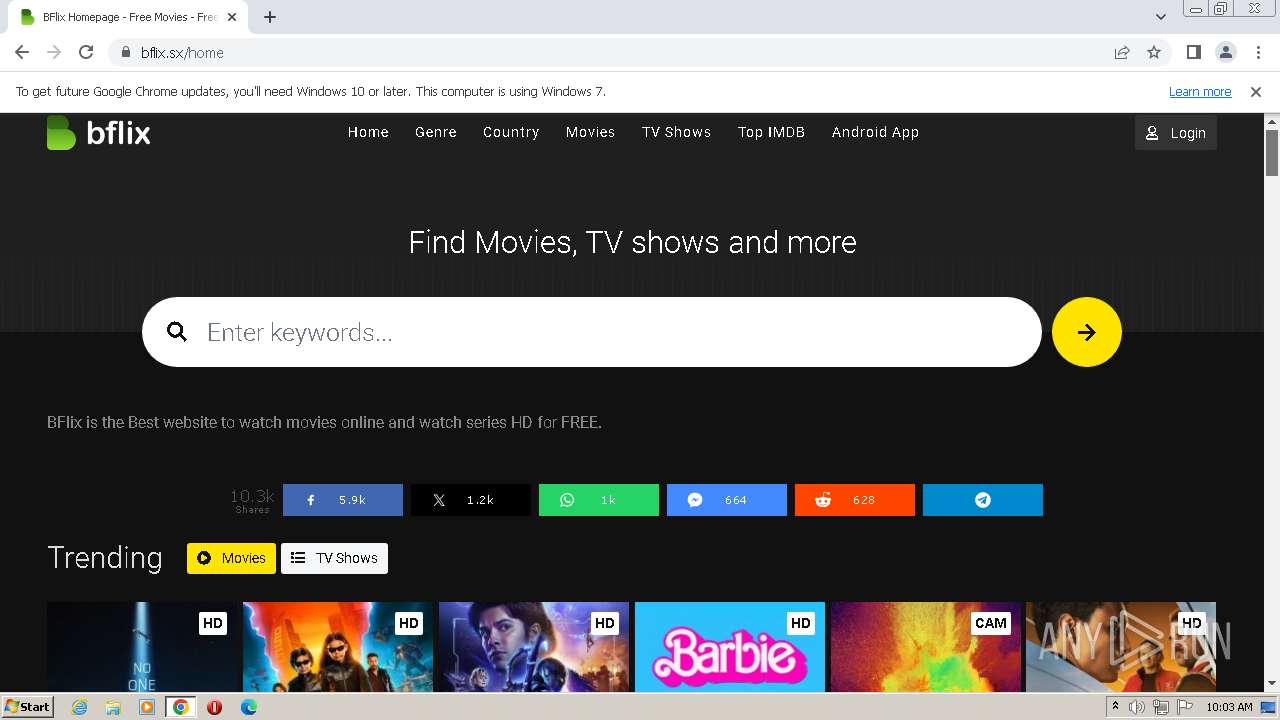Open Chrome profile avatar
Screen dimensions: 1280x720
[1225, 52]
